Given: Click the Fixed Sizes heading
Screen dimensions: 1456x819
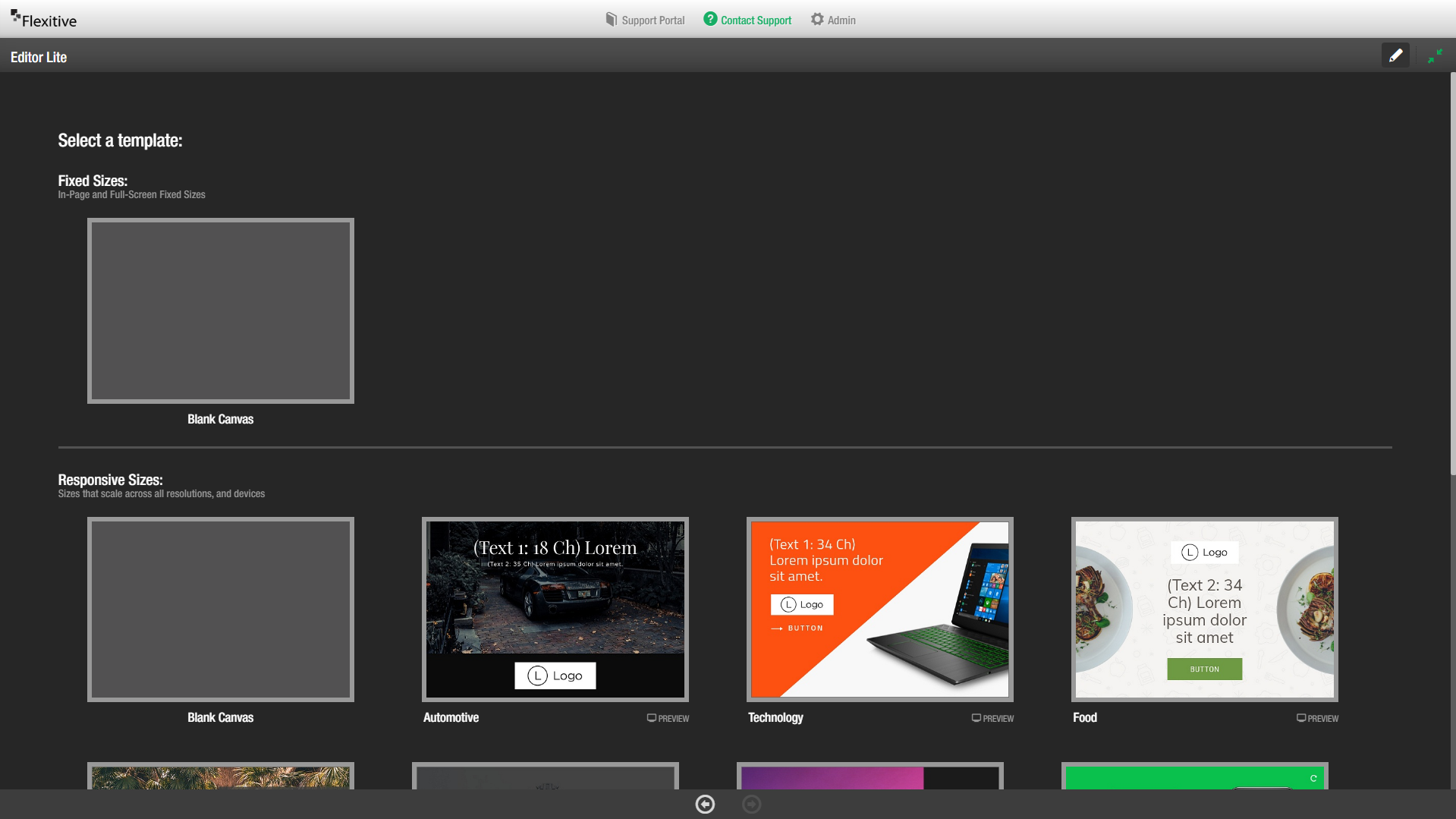Looking at the screenshot, I should pyautogui.click(x=93, y=181).
